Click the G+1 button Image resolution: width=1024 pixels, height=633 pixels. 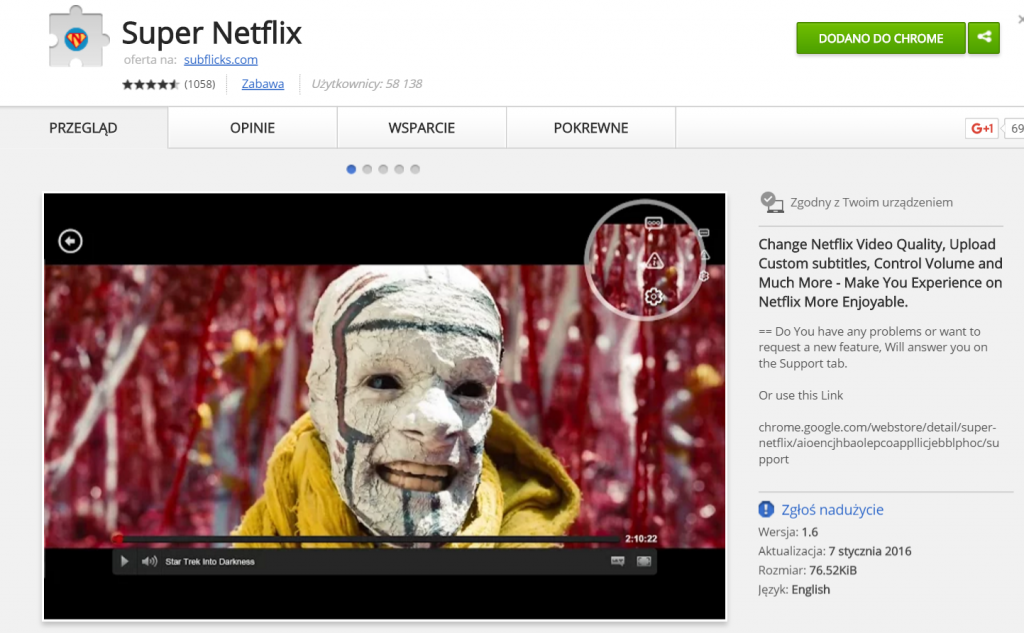point(982,129)
